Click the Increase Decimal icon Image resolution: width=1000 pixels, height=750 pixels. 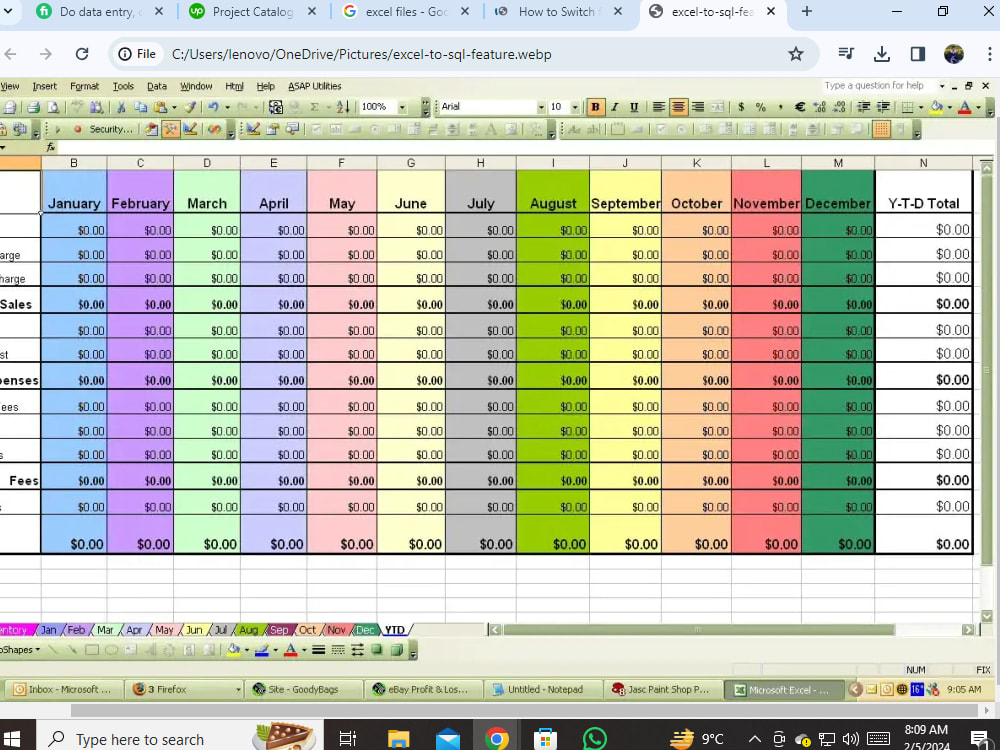[x=821, y=106]
